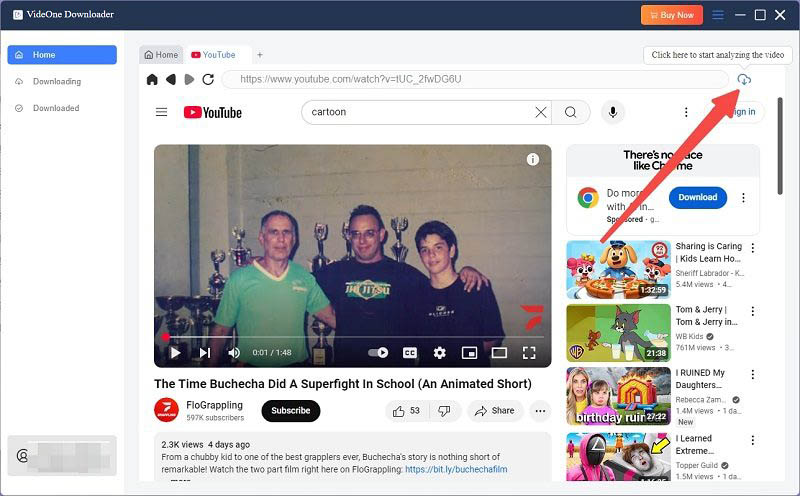Open the Downloading section in sidebar
This screenshot has width=800, height=496.
click(x=57, y=81)
